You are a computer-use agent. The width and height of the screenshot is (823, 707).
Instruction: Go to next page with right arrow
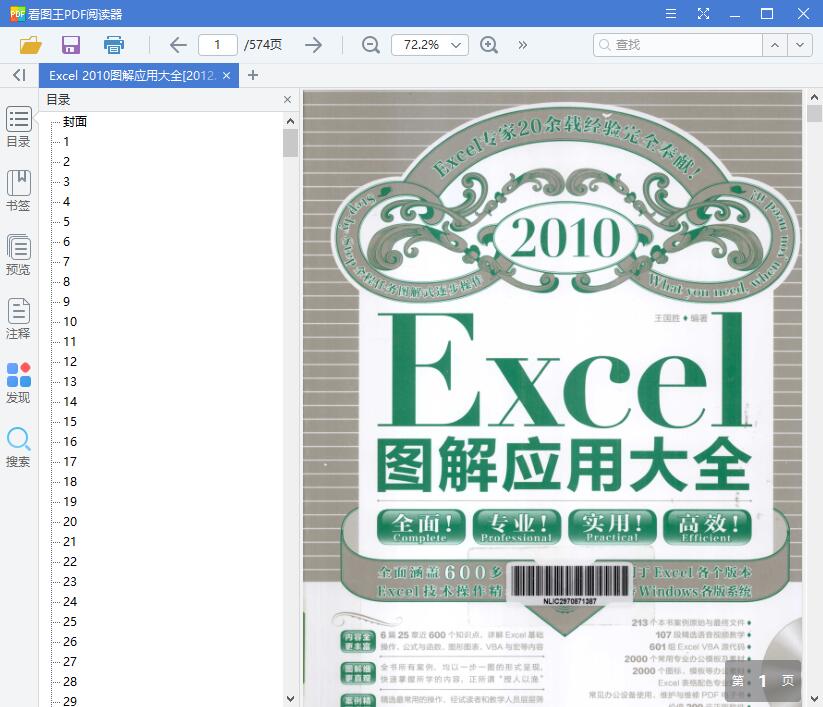(313, 45)
